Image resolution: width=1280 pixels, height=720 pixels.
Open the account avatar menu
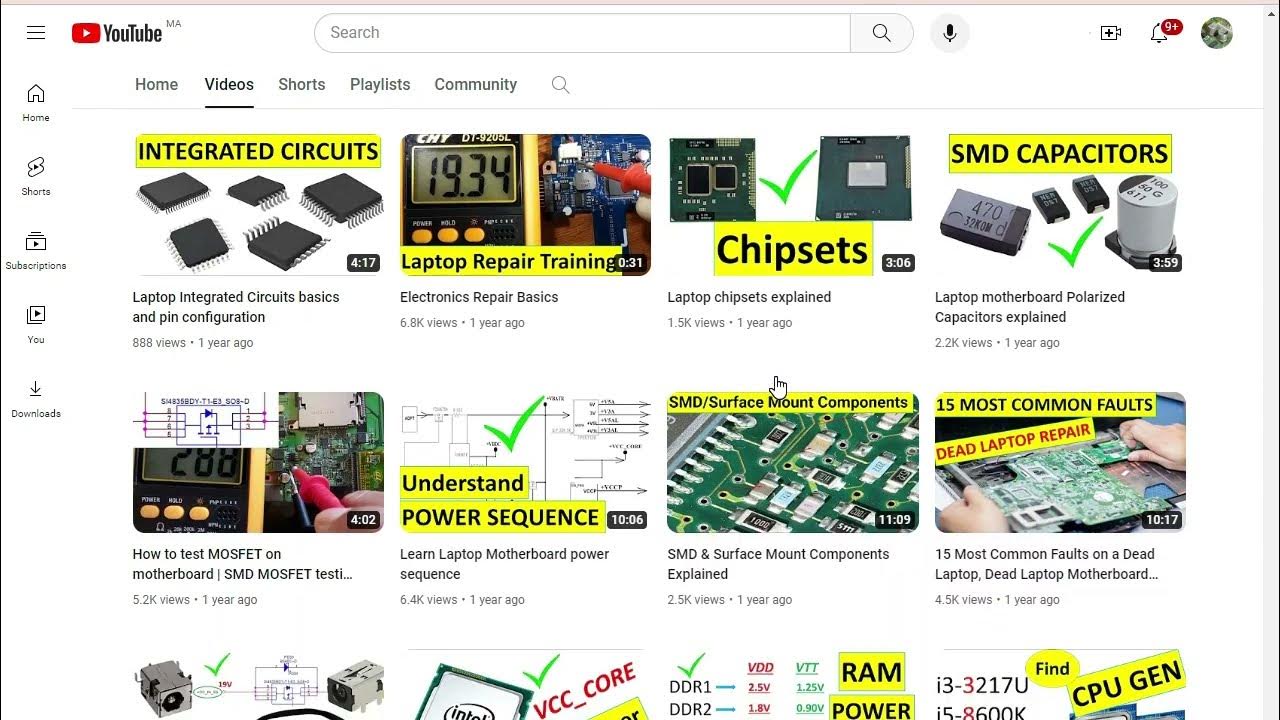[1216, 33]
